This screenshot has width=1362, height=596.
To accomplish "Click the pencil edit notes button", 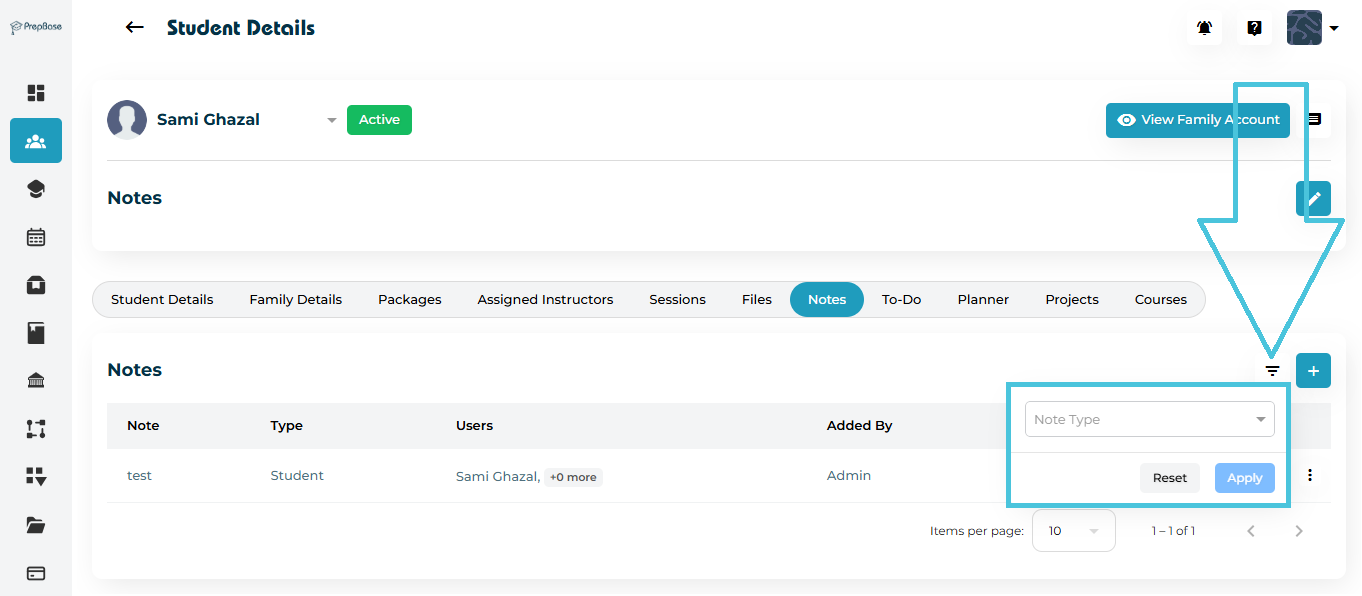I will pos(1313,198).
